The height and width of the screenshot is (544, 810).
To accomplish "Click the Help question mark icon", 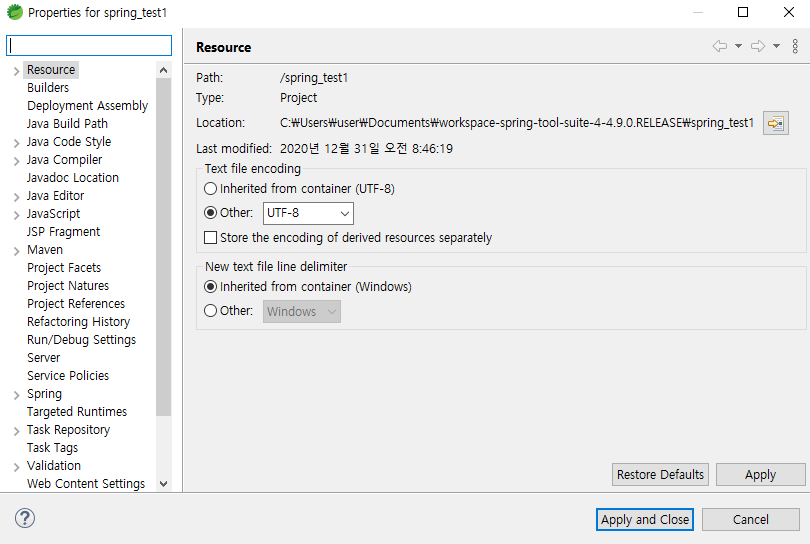I will click(x=25, y=518).
